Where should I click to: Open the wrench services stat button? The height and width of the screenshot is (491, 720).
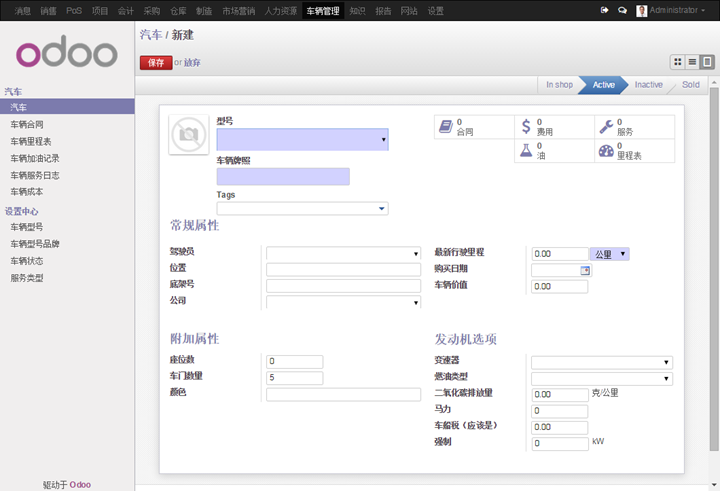tap(634, 127)
